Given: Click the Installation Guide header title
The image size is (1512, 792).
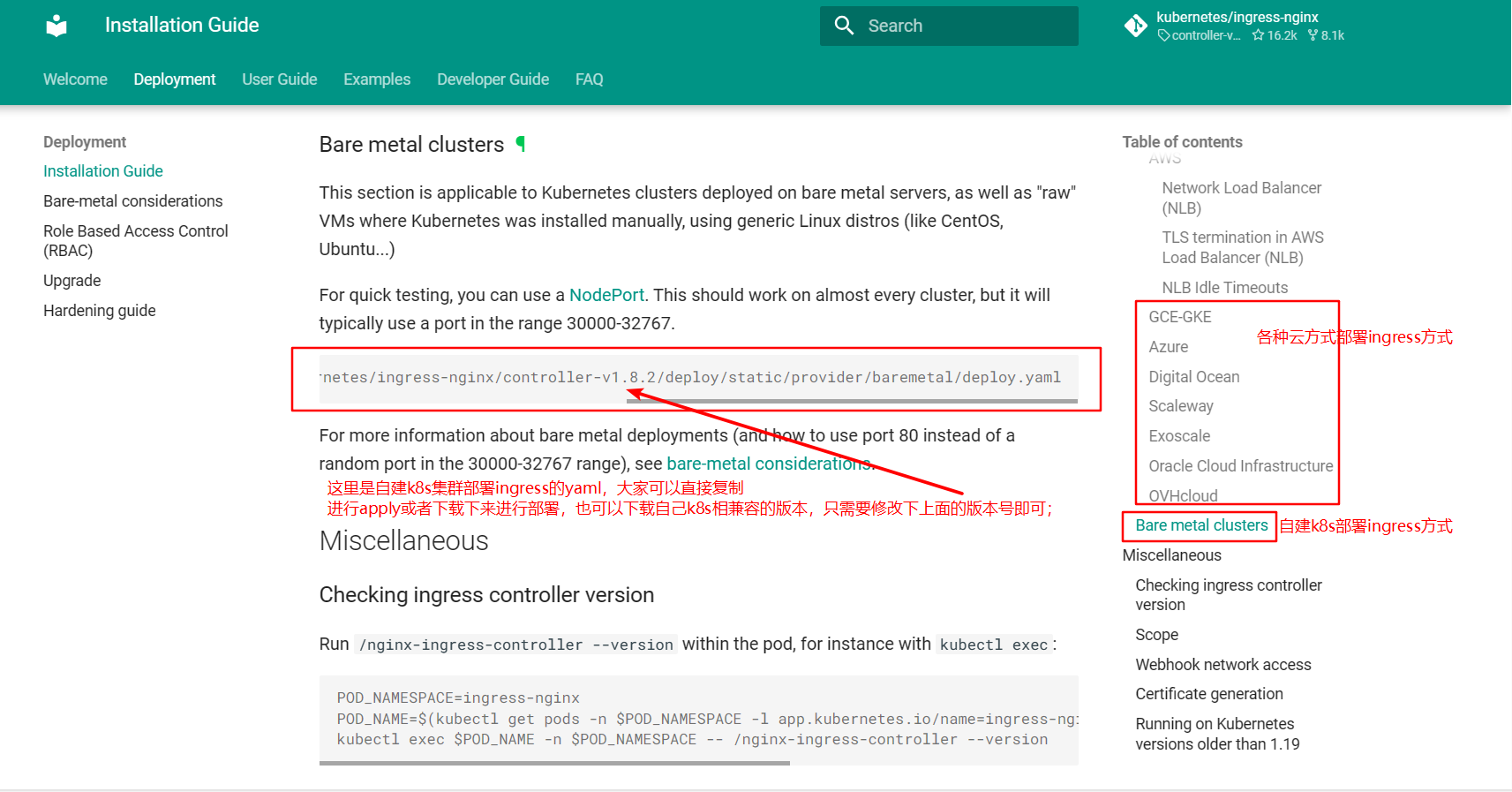Looking at the screenshot, I should pos(182,26).
